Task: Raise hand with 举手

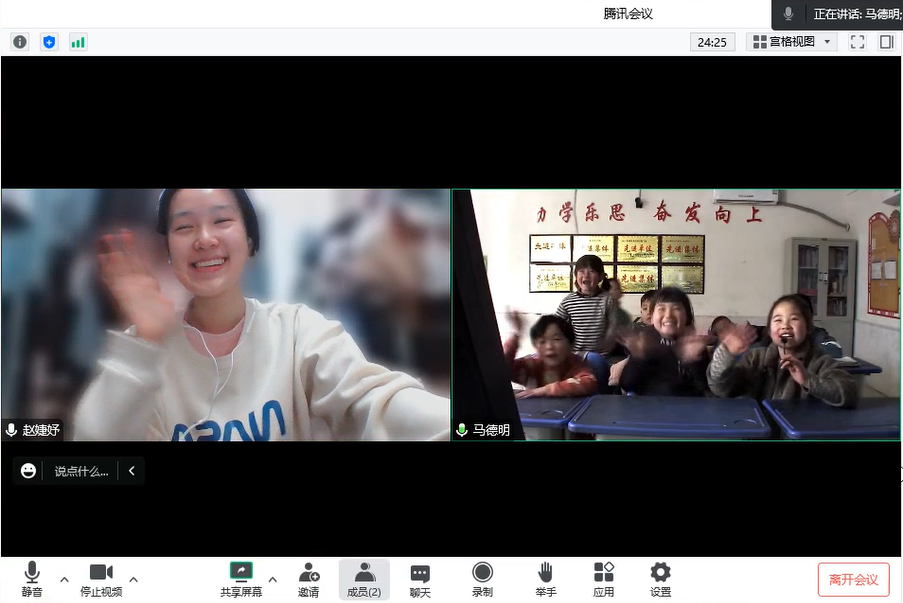Action: (x=545, y=579)
